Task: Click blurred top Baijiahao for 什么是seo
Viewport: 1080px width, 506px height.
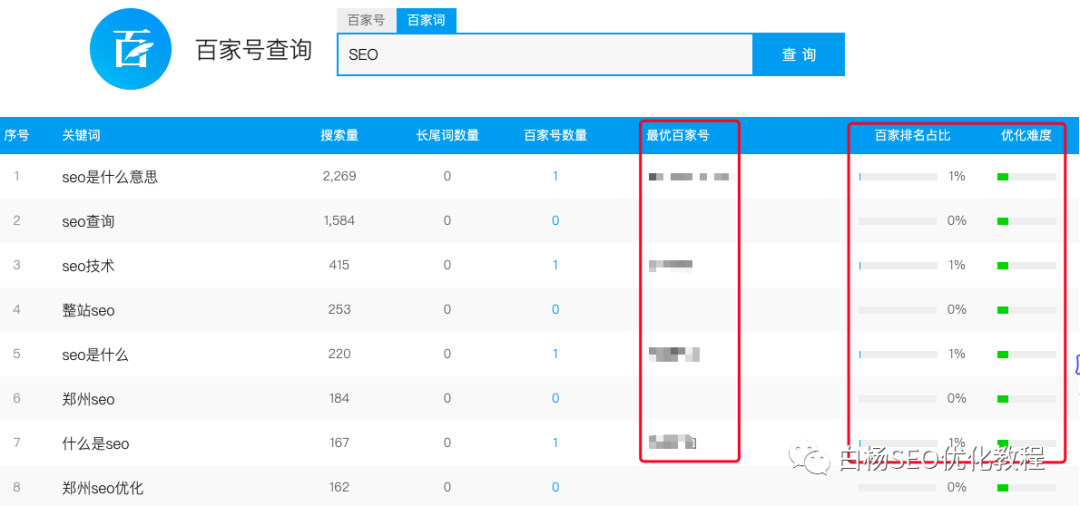Action: 673,442
